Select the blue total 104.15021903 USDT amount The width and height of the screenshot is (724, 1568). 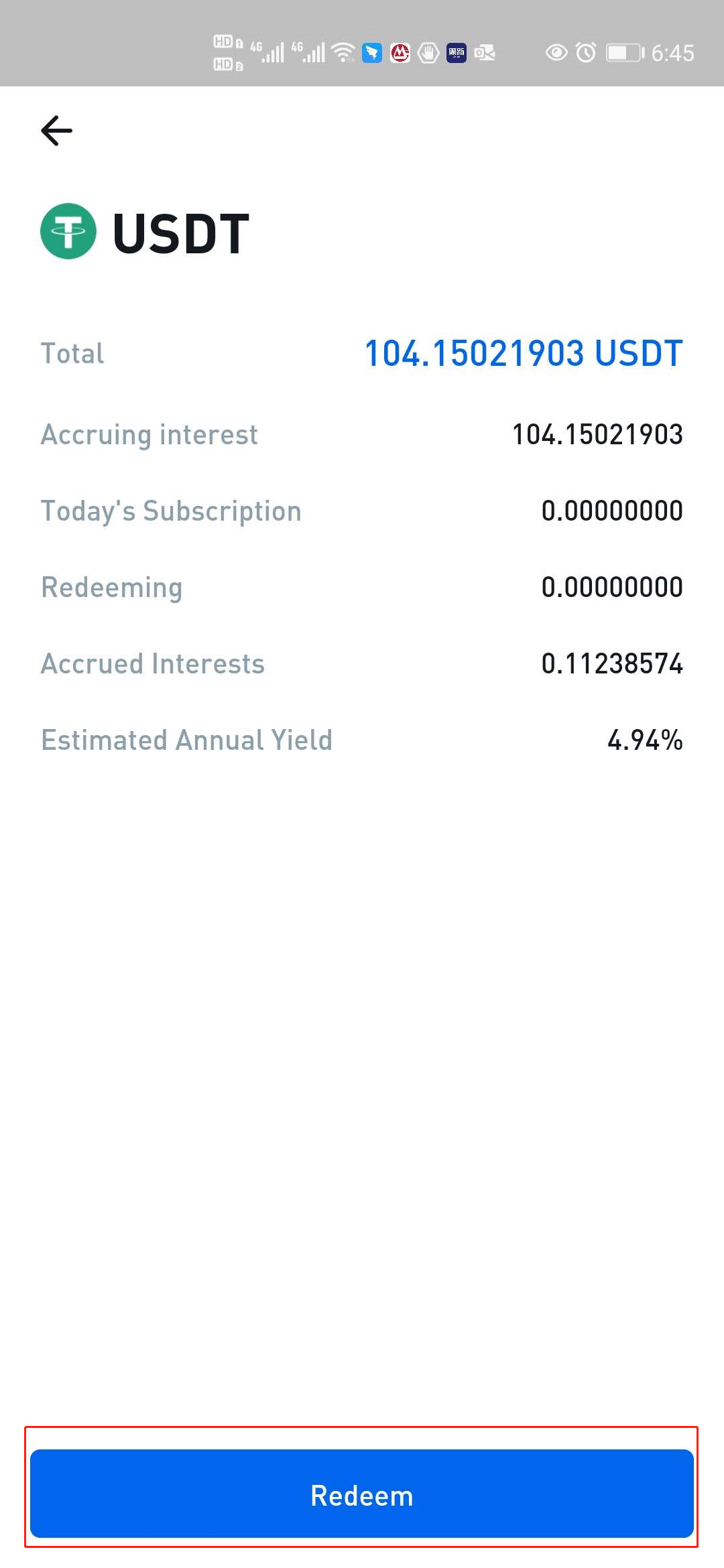tap(524, 353)
